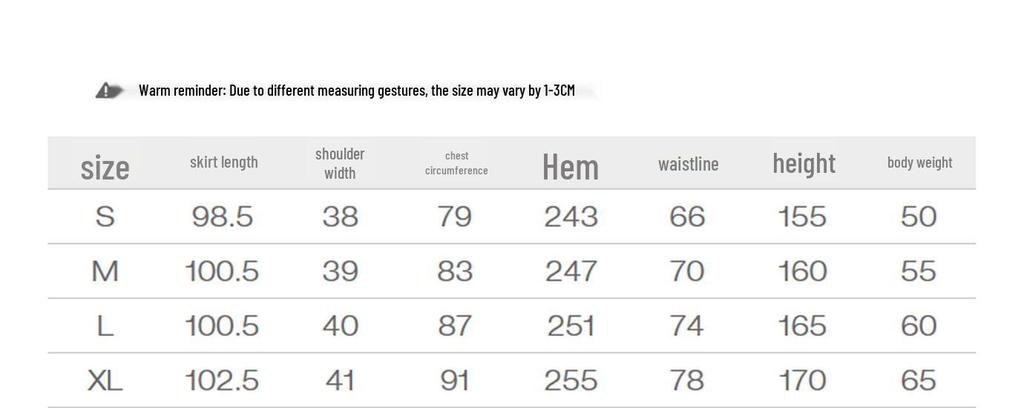Screen dimensions: 1024x408
Task: Select the 102.5 skirt length cell
Action: (x=222, y=380)
